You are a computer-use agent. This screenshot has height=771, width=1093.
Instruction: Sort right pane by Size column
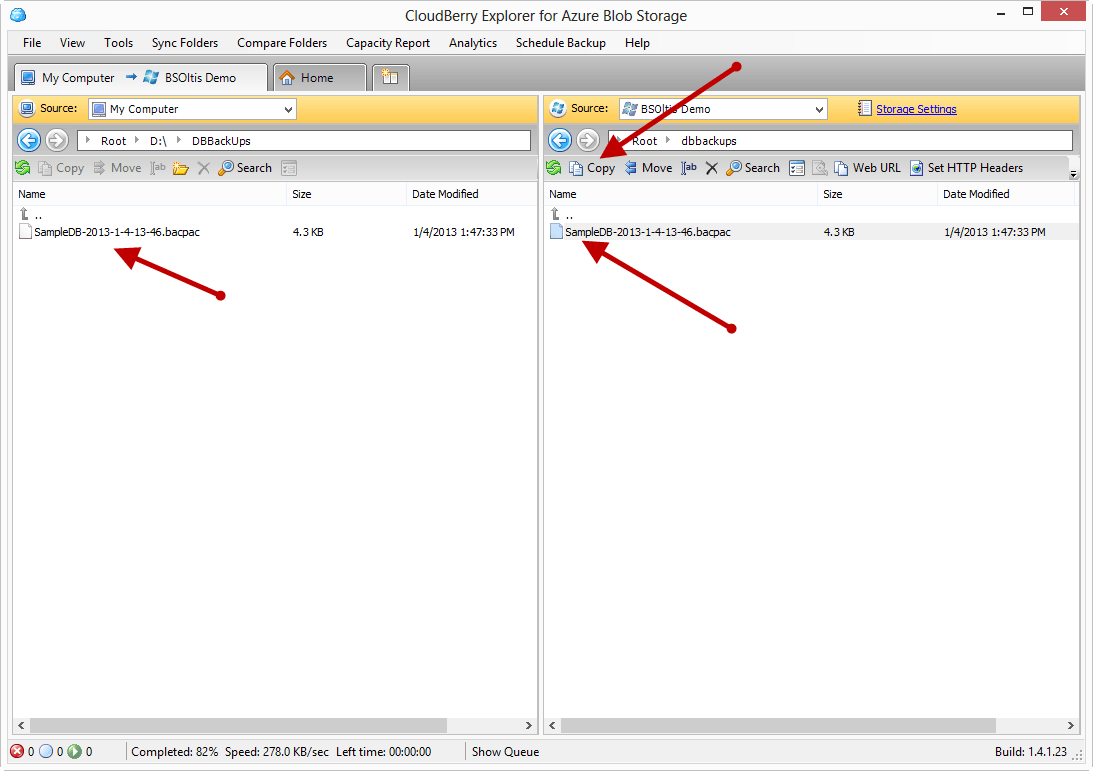coord(877,194)
